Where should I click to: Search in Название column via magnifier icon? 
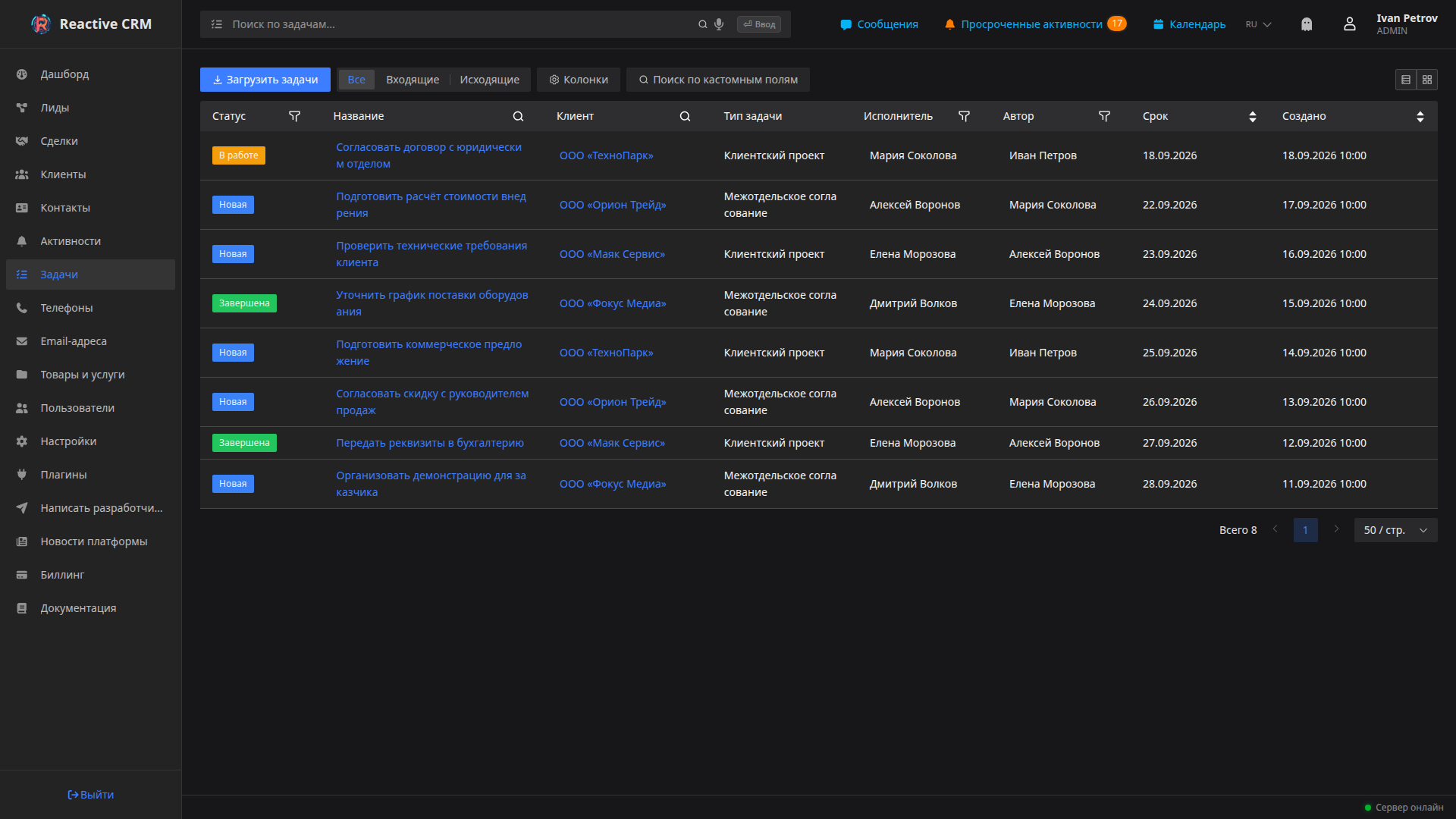[518, 116]
